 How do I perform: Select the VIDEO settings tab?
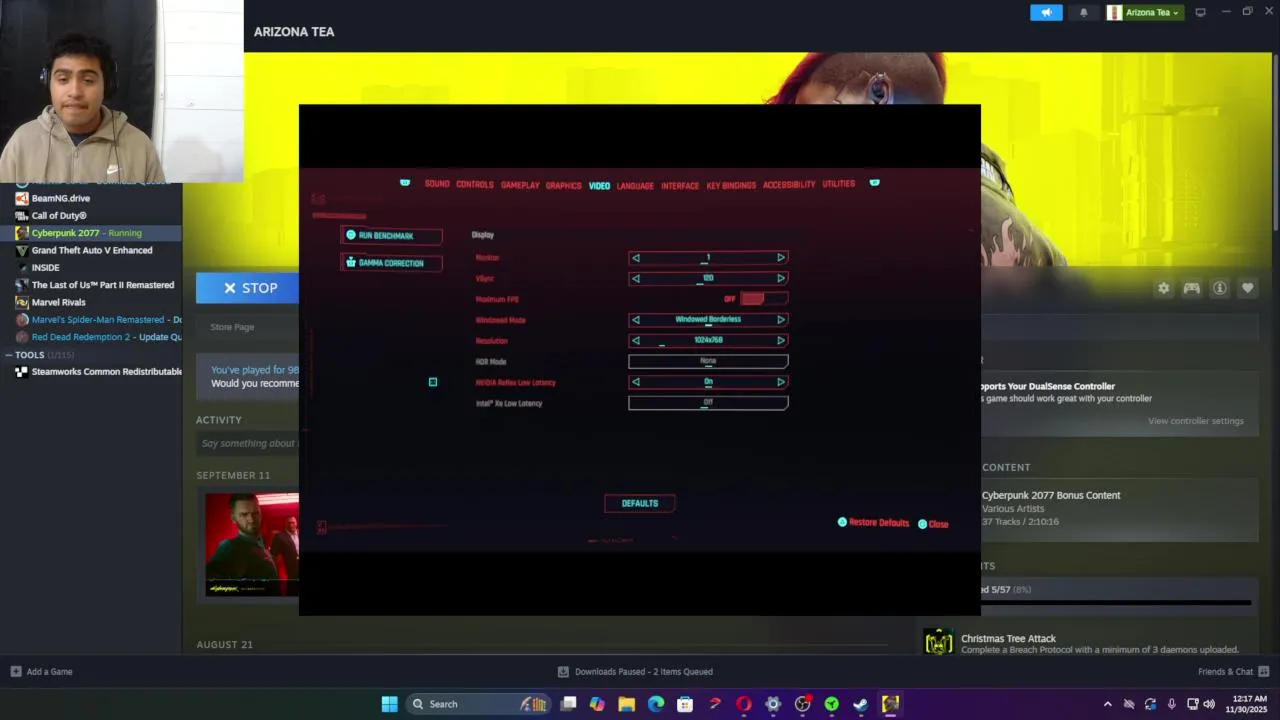point(599,185)
